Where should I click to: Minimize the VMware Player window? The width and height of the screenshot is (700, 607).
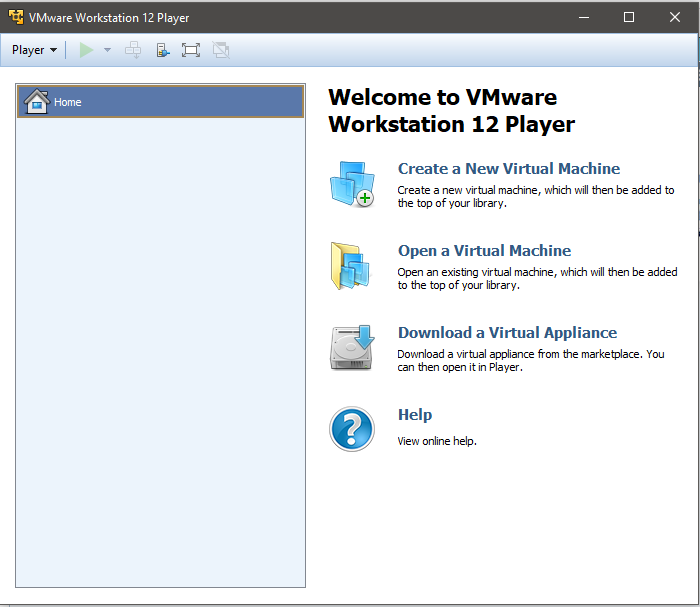point(584,17)
